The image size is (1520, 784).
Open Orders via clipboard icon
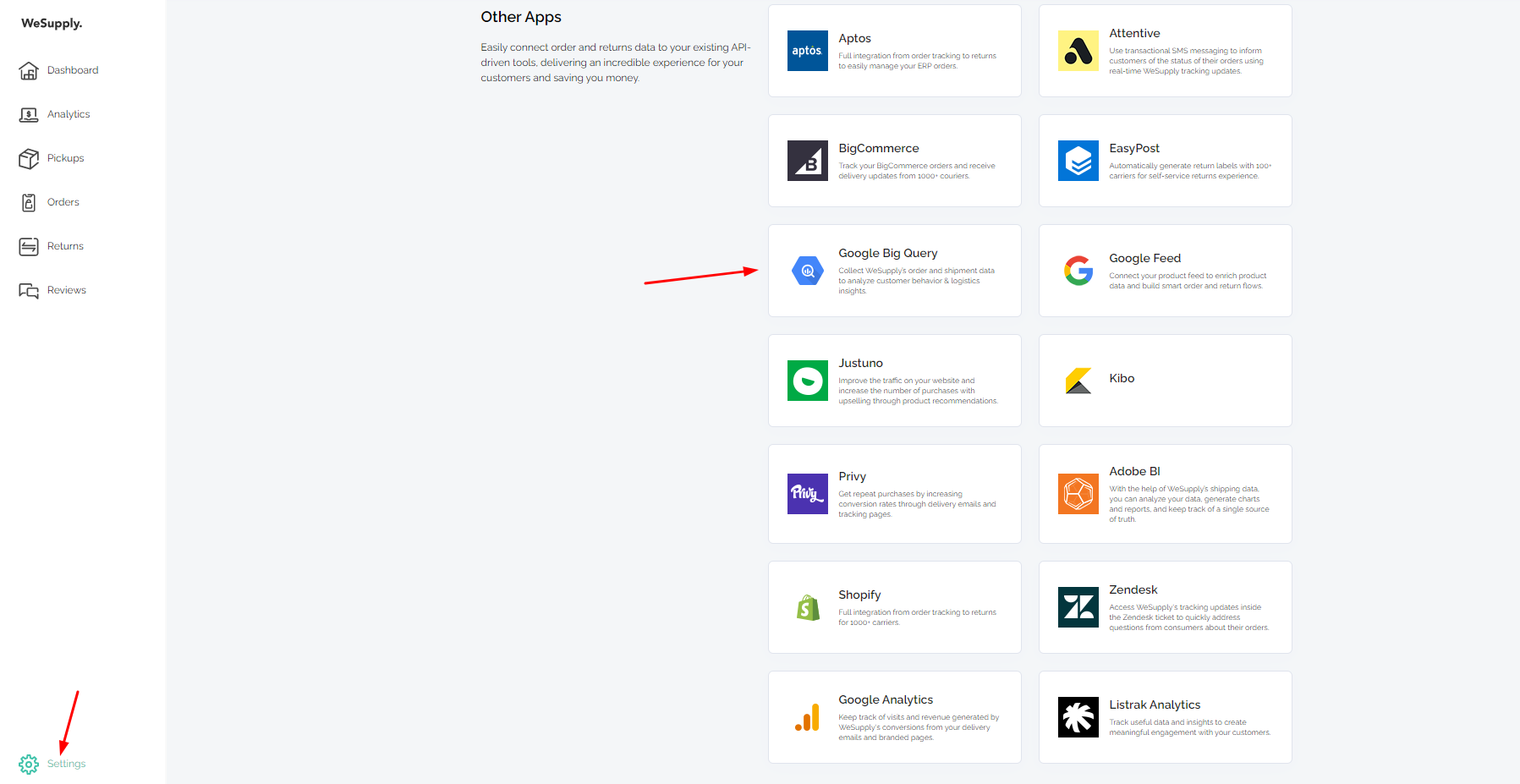click(29, 202)
